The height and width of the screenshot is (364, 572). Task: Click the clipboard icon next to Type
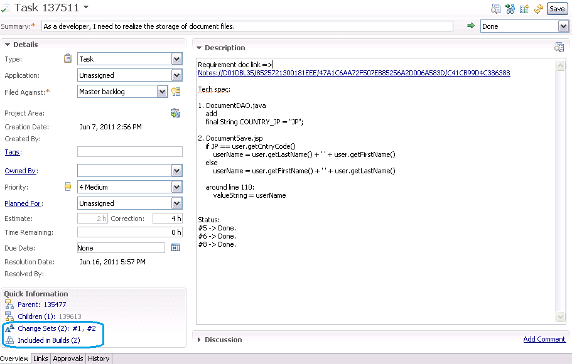[x=68, y=58]
